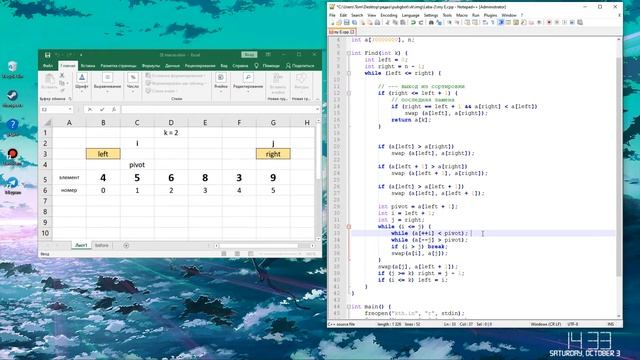This screenshot has width=640, height=360.
Task: Open Notepad++ Language menu
Action: (x=410, y=15)
